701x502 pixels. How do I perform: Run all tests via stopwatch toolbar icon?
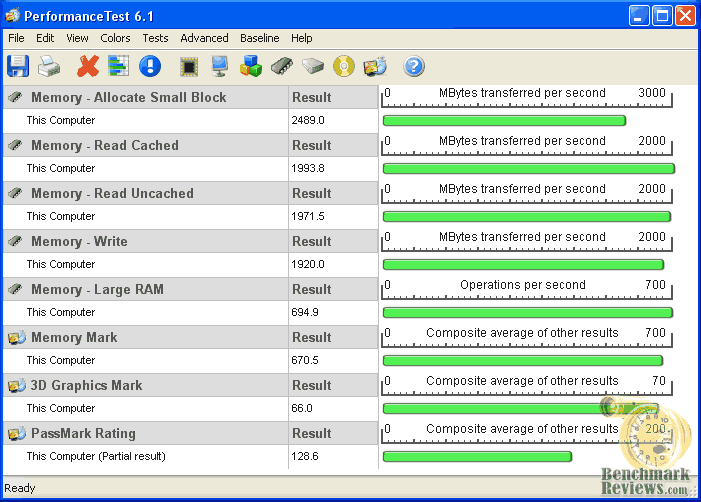point(375,66)
